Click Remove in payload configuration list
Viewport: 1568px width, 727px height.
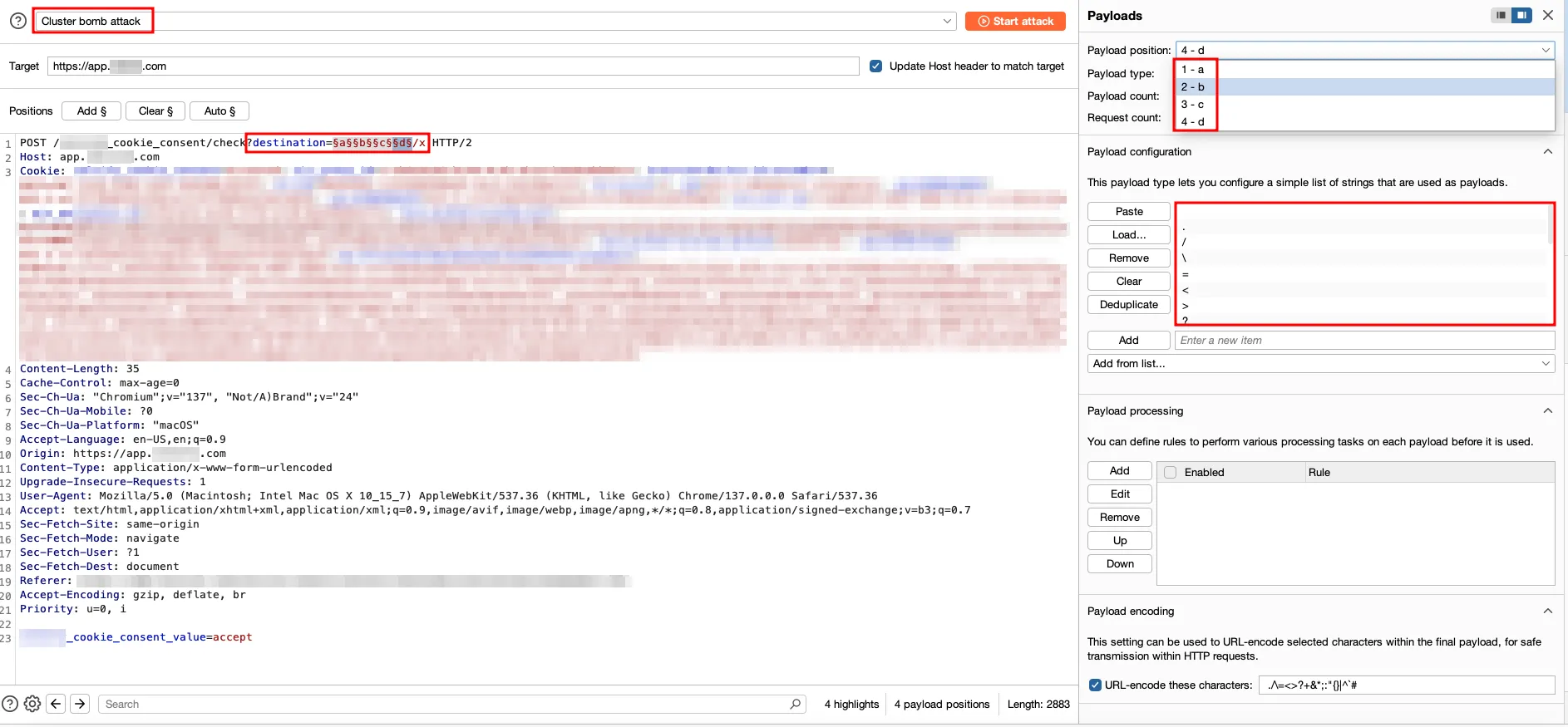(x=1128, y=258)
